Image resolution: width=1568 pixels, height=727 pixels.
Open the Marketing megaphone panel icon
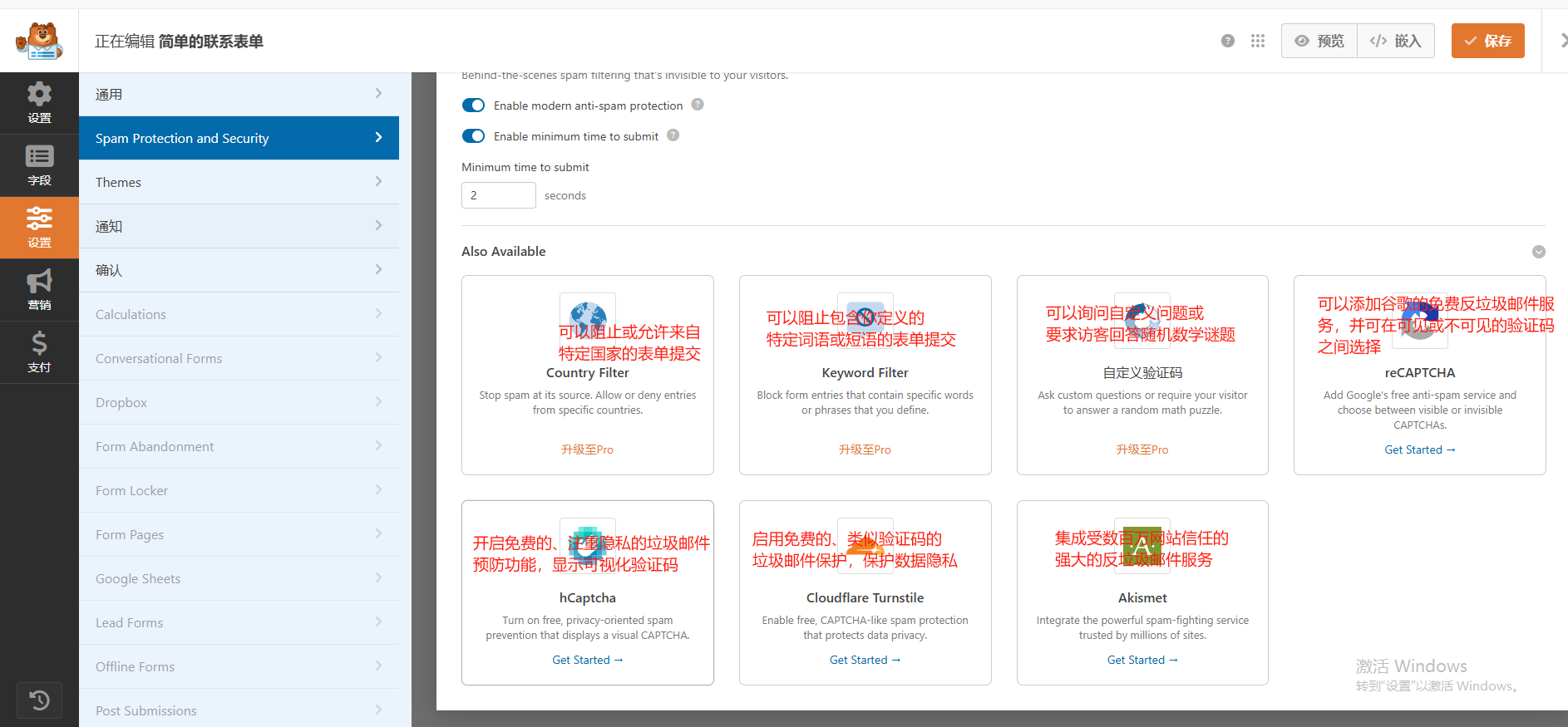[x=39, y=290]
